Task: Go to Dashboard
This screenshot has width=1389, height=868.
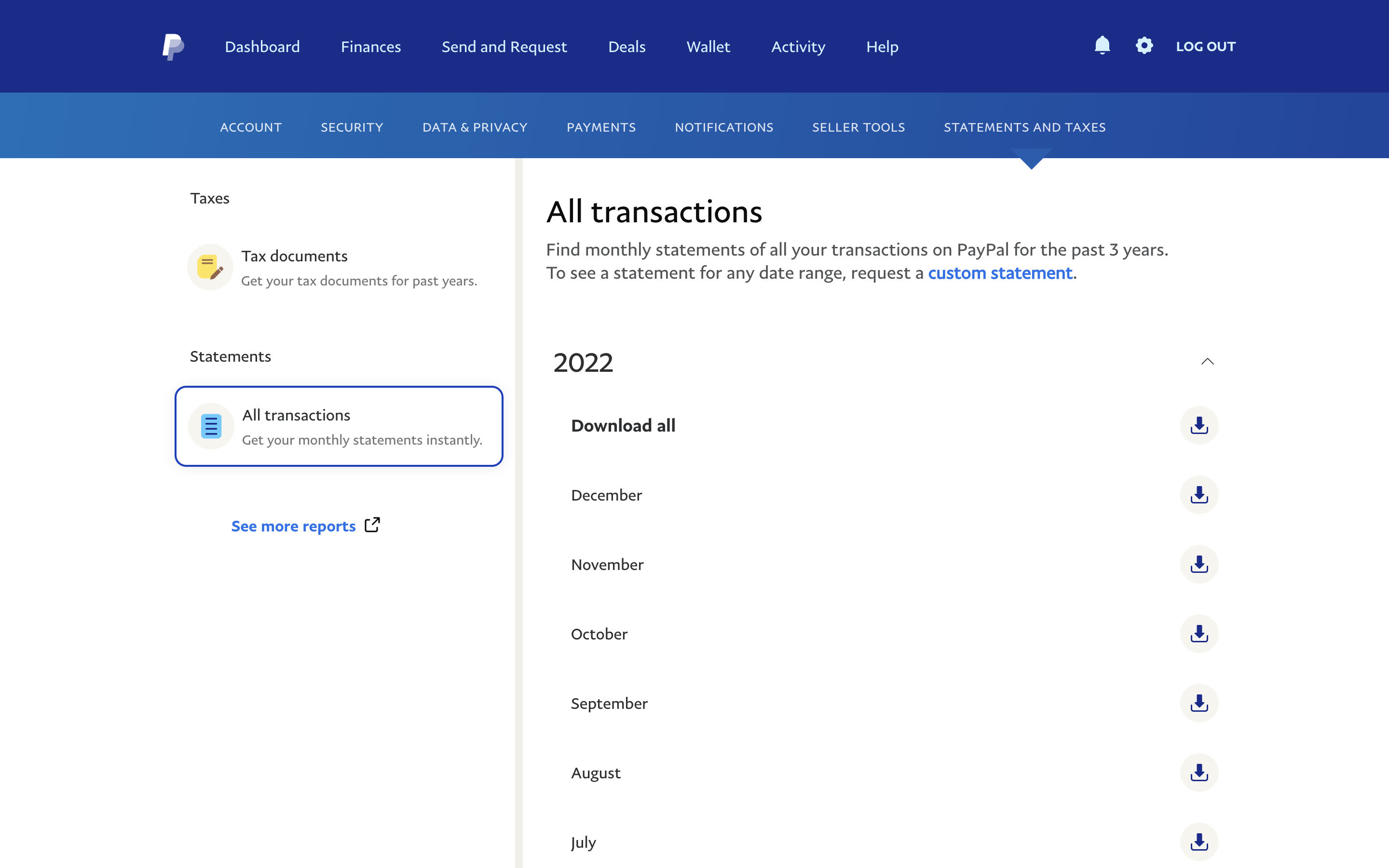Action: [262, 46]
